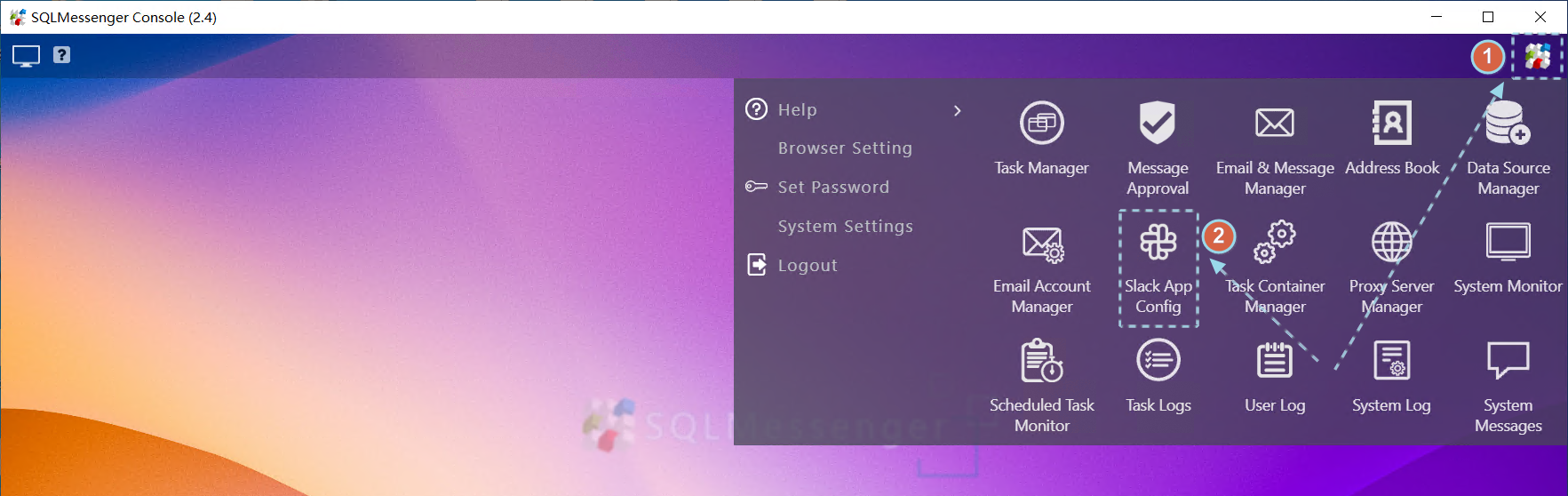Image resolution: width=1568 pixels, height=496 pixels.
Task: Click the exit icon beside Logout
Action: (x=756, y=265)
